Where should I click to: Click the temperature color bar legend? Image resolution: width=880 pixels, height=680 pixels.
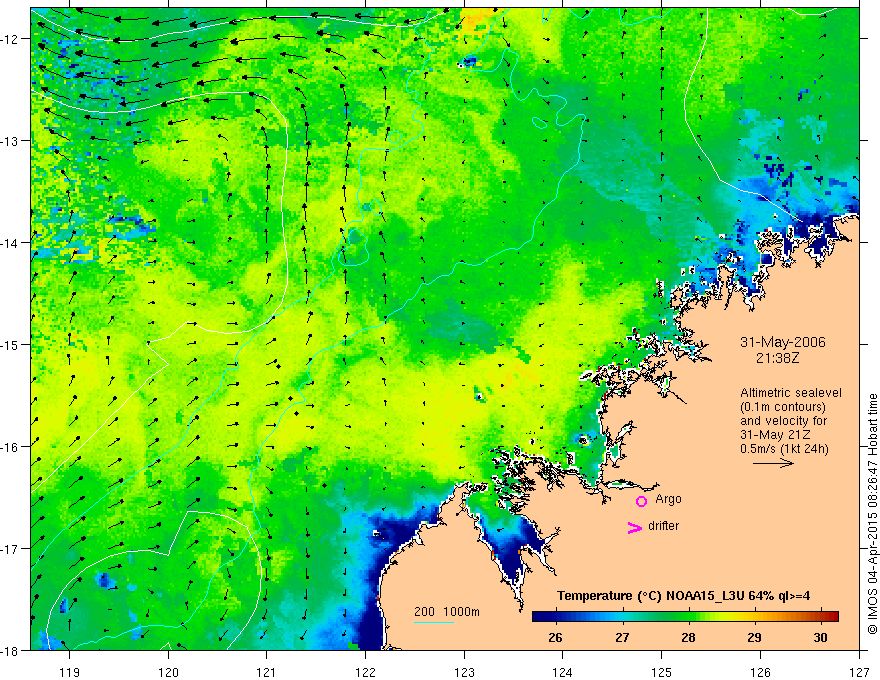[x=685, y=616]
